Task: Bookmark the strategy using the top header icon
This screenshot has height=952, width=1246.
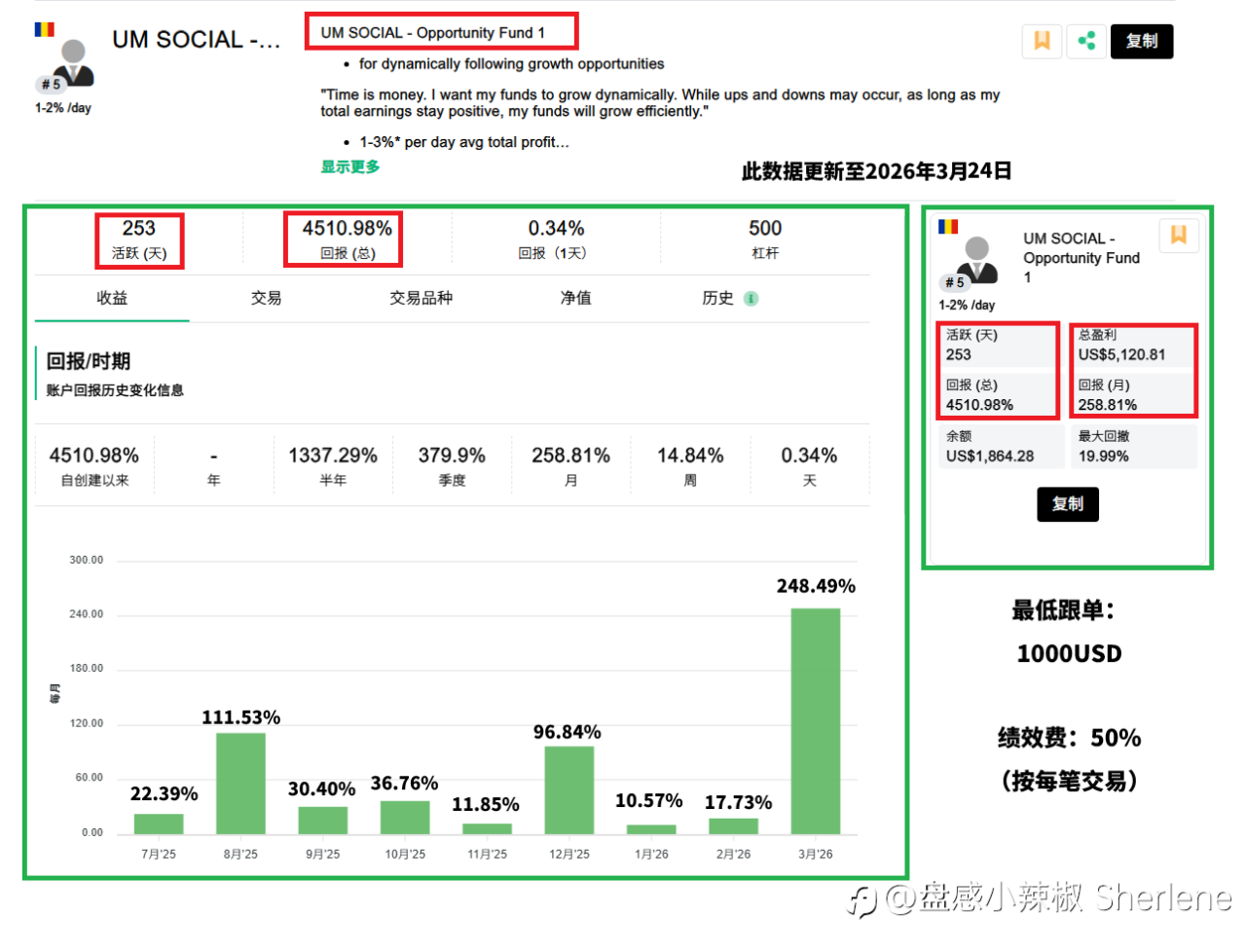Action: click(x=1042, y=41)
